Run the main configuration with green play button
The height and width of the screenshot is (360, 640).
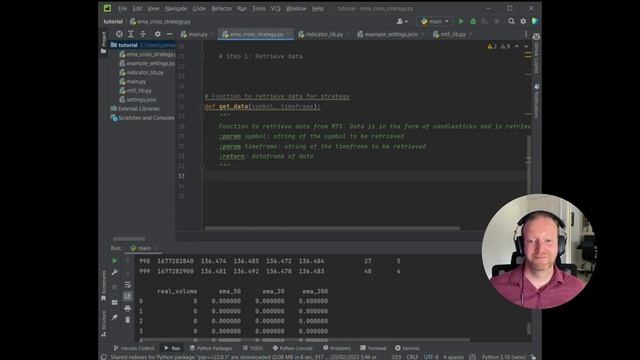[461, 21]
